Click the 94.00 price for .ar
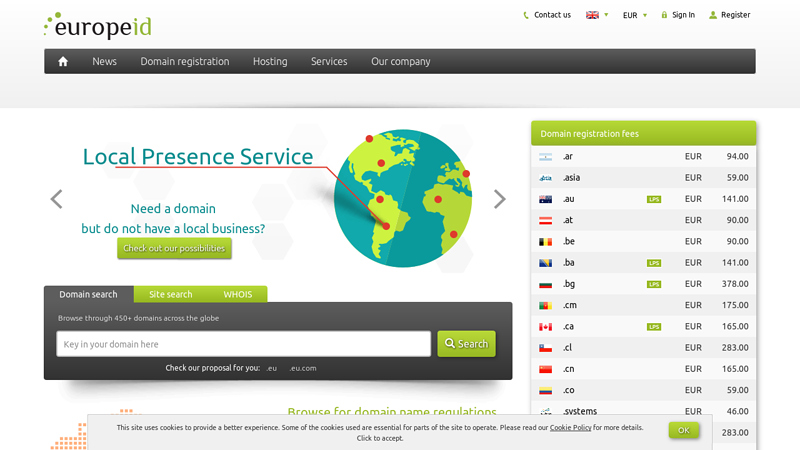The height and width of the screenshot is (450, 800). [738, 156]
